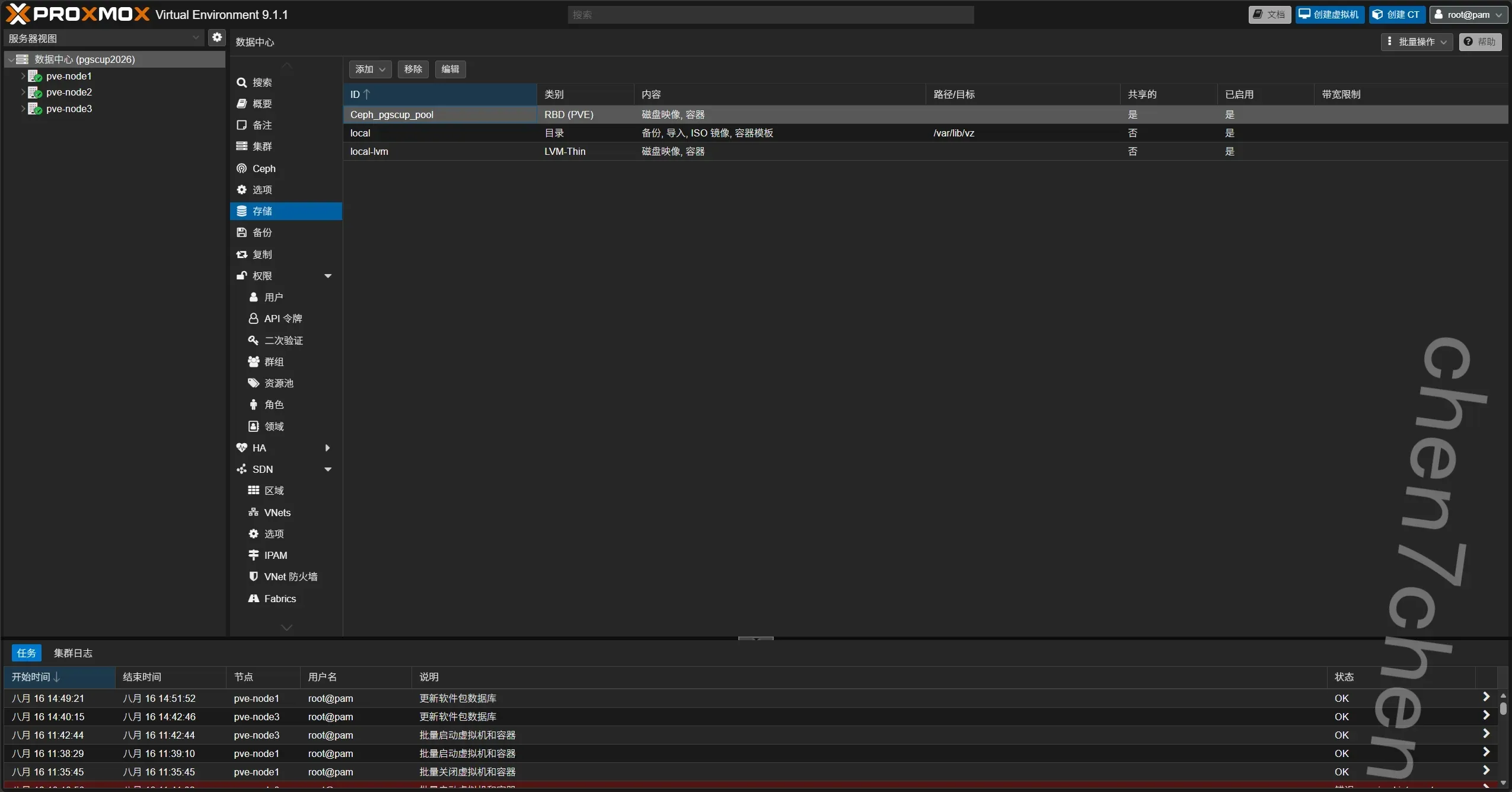Collapse the 权限 submenu arrow
The height and width of the screenshot is (792, 1512).
(328, 276)
